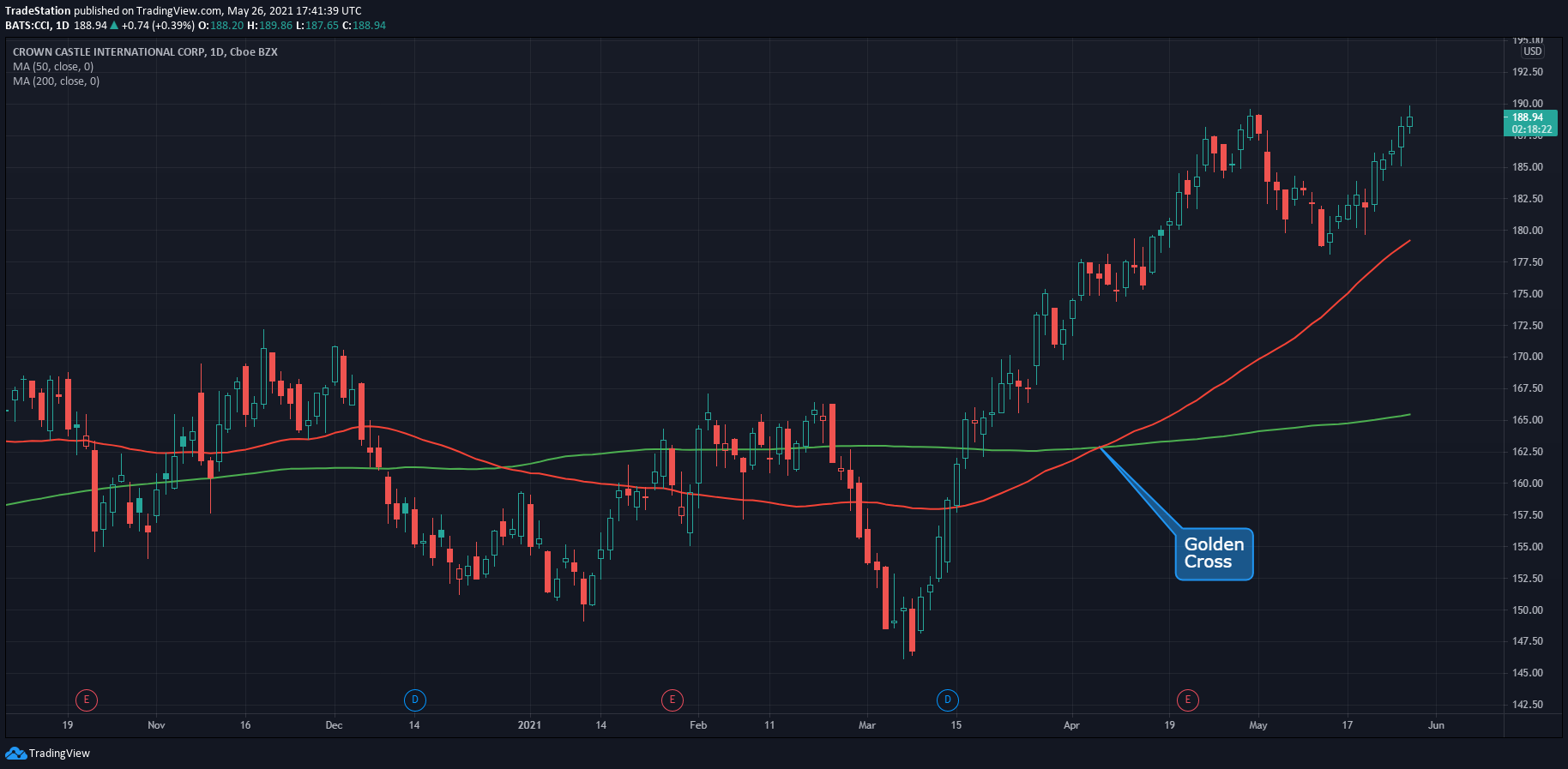
Task: Click the 175.00 price axis label
Action: point(1527,293)
